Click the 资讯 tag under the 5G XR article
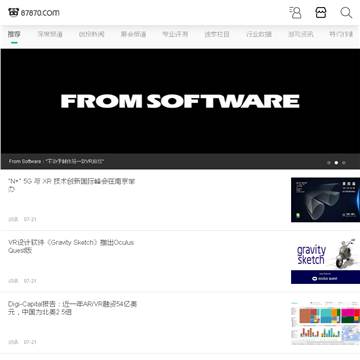360x360 pixels. click(x=13, y=219)
